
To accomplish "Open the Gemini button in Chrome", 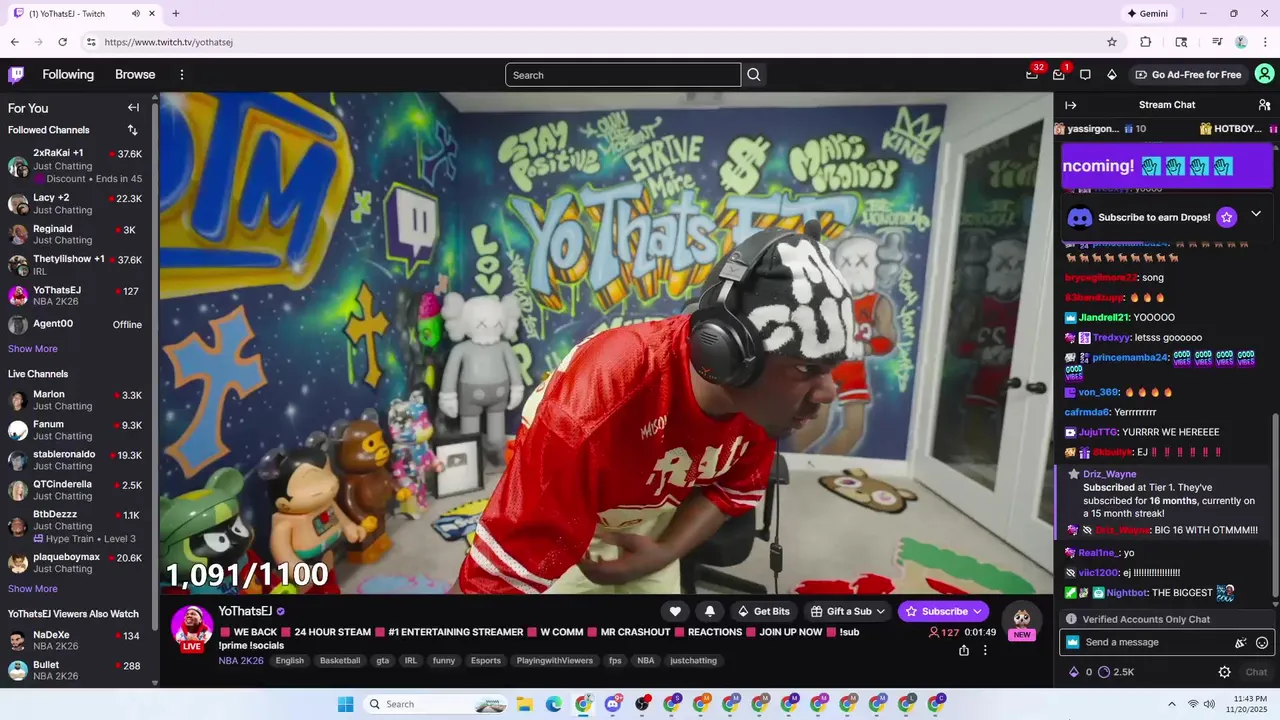I will click(1147, 14).
